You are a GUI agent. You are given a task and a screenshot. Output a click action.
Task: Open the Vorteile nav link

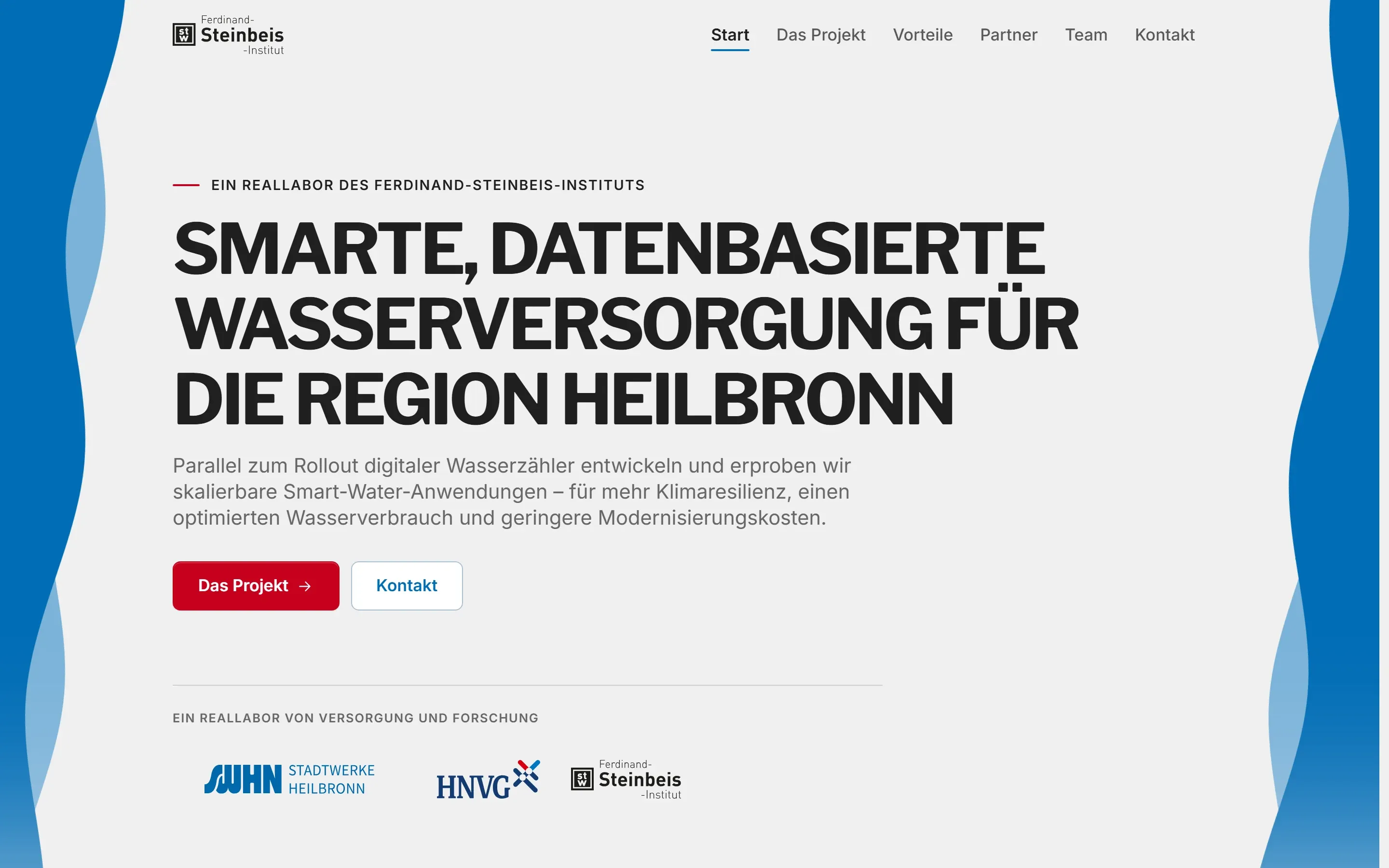click(x=922, y=35)
